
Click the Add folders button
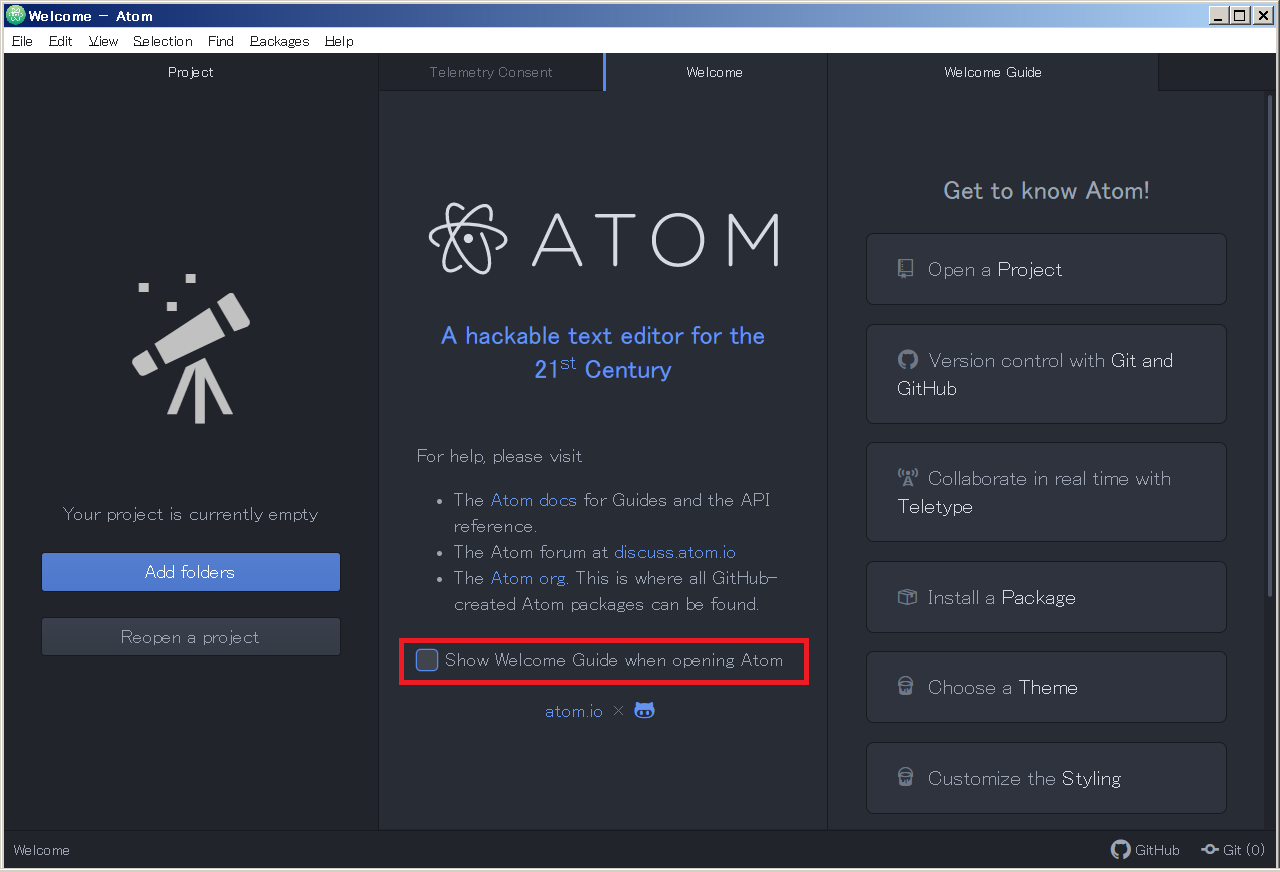[x=190, y=571]
